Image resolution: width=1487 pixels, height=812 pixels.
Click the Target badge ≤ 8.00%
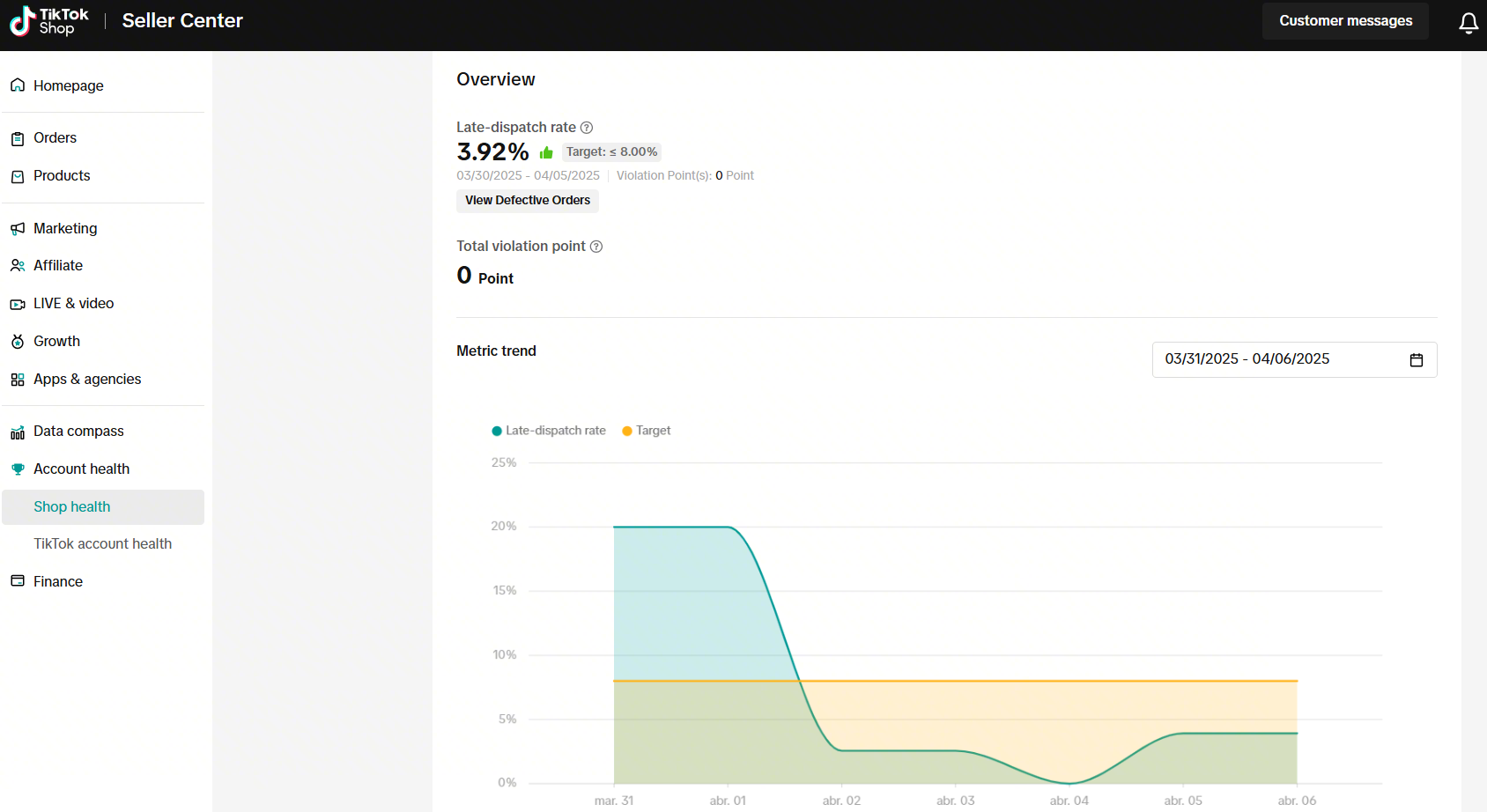(x=611, y=152)
